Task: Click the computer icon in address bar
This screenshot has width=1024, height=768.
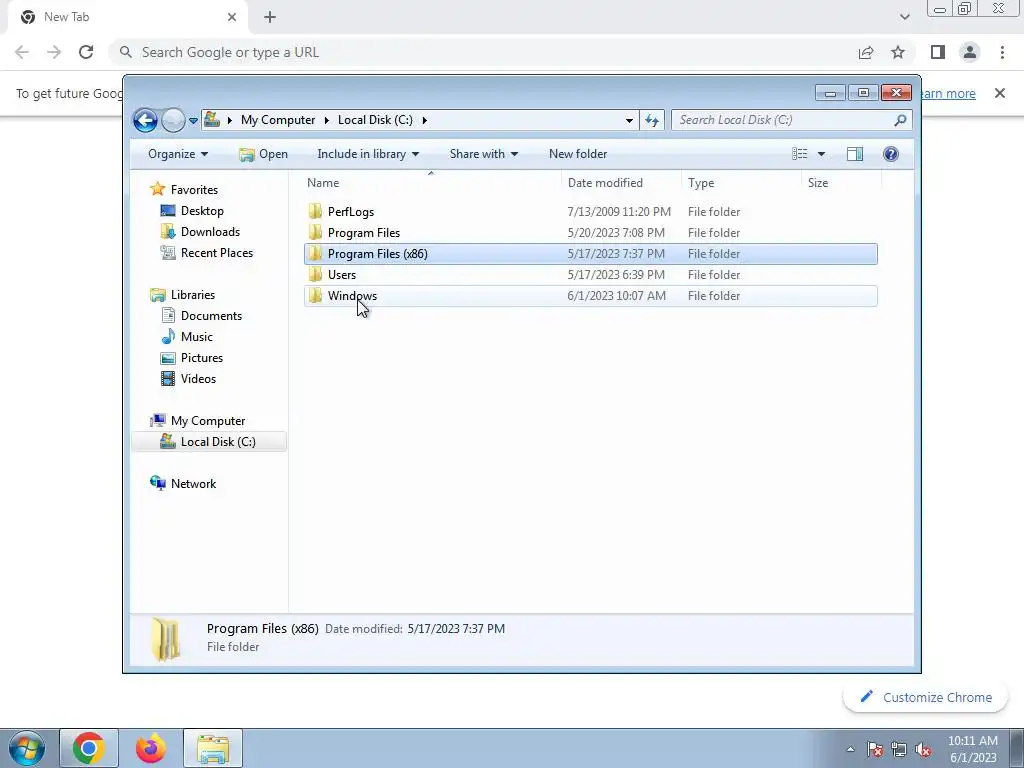Action: (212, 120)
